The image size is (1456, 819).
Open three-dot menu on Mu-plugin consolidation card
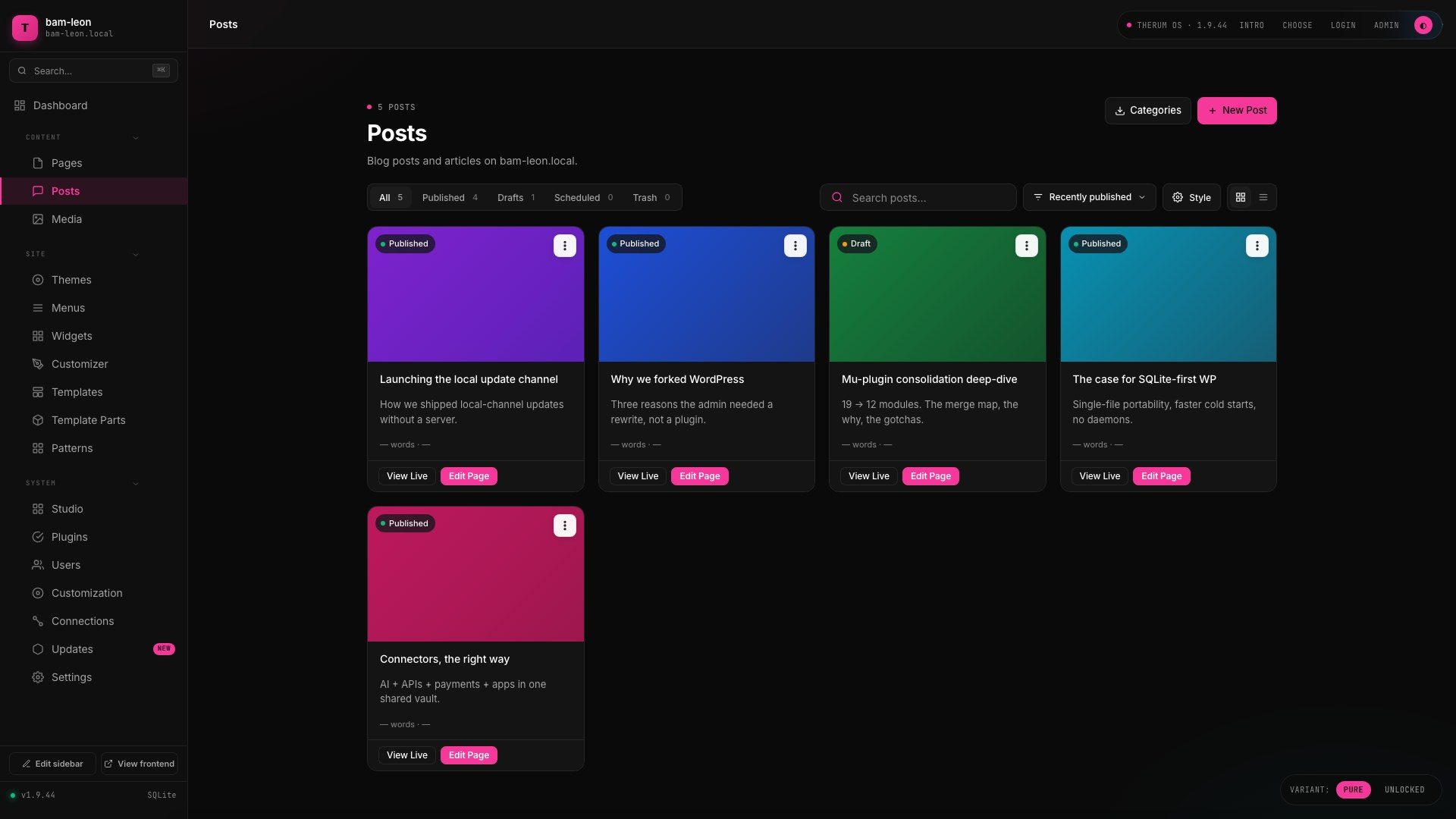(1026, 246)
